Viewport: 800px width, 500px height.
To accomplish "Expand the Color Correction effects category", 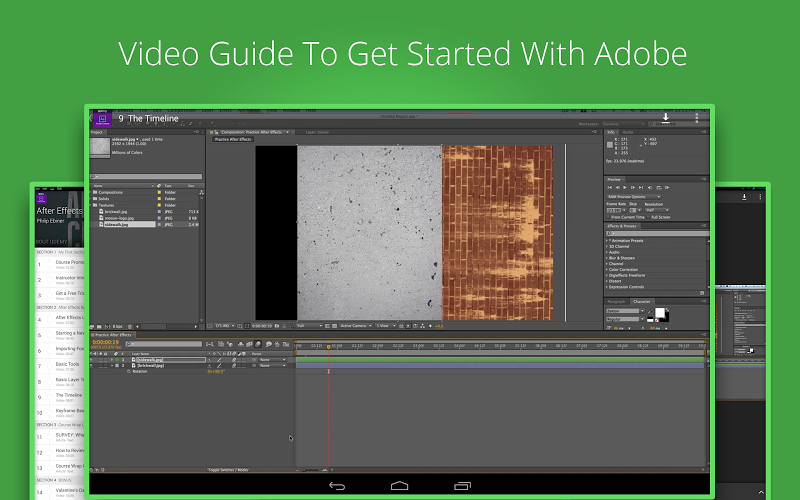I will point(608,269).
